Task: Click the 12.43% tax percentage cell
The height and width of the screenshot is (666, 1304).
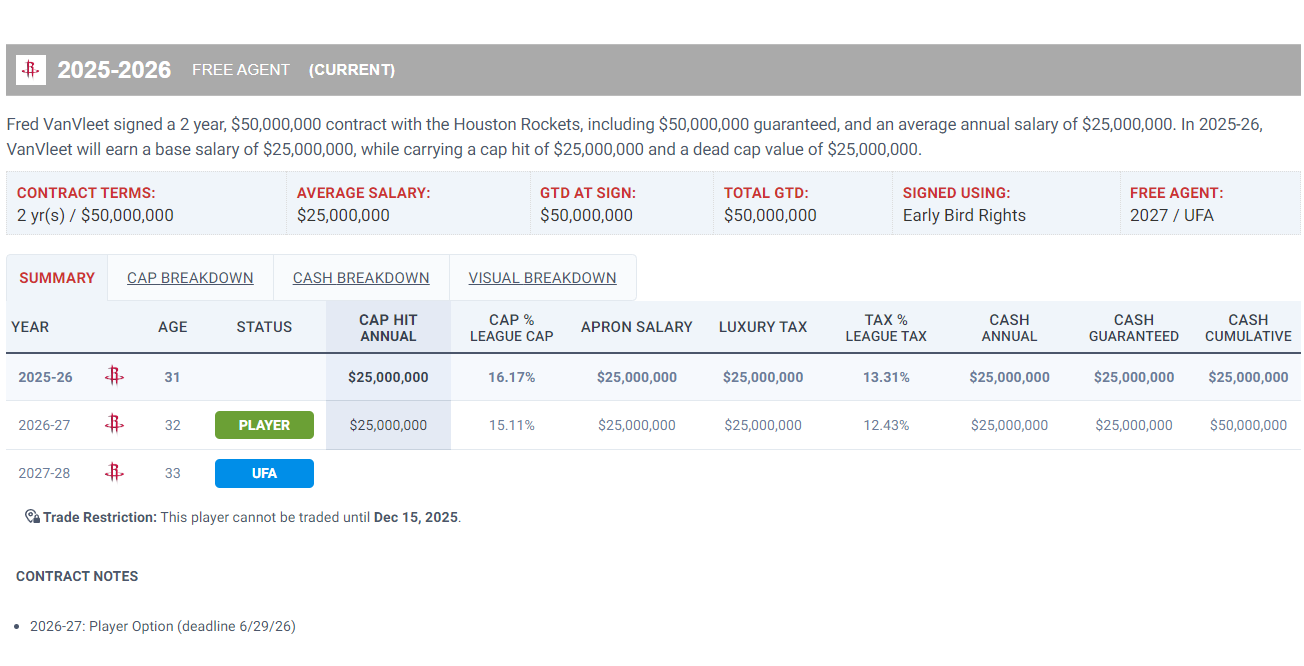Action: (x=886, y=425)
